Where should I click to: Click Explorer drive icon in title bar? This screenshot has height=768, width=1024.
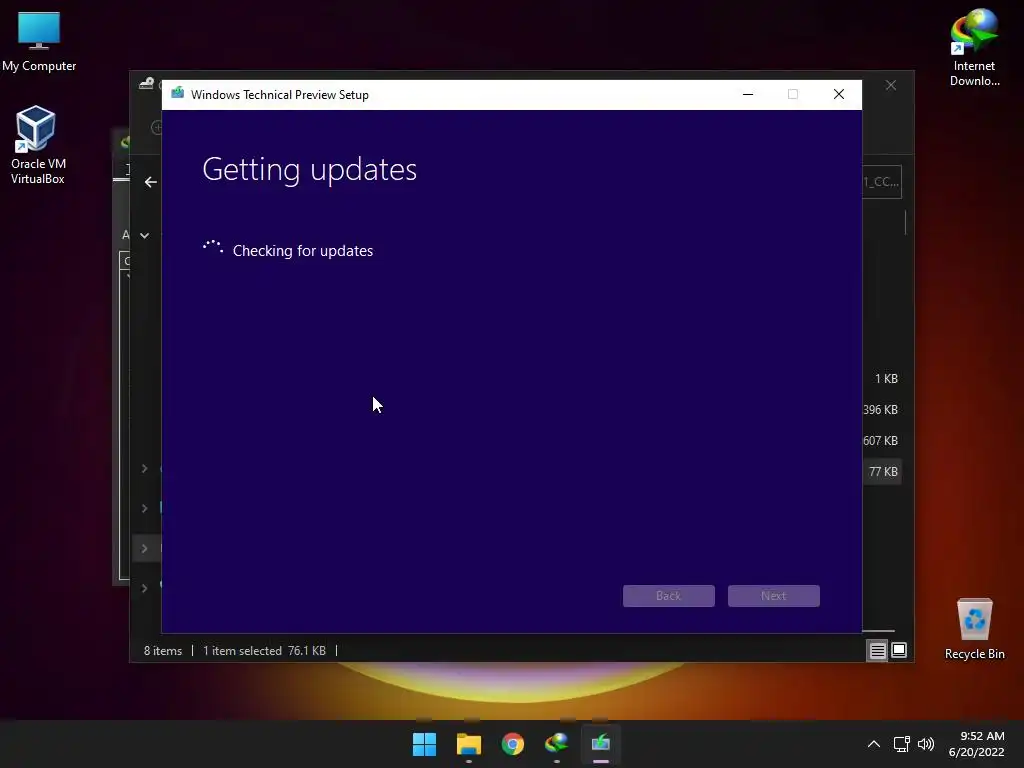click(x=146, y=84)
